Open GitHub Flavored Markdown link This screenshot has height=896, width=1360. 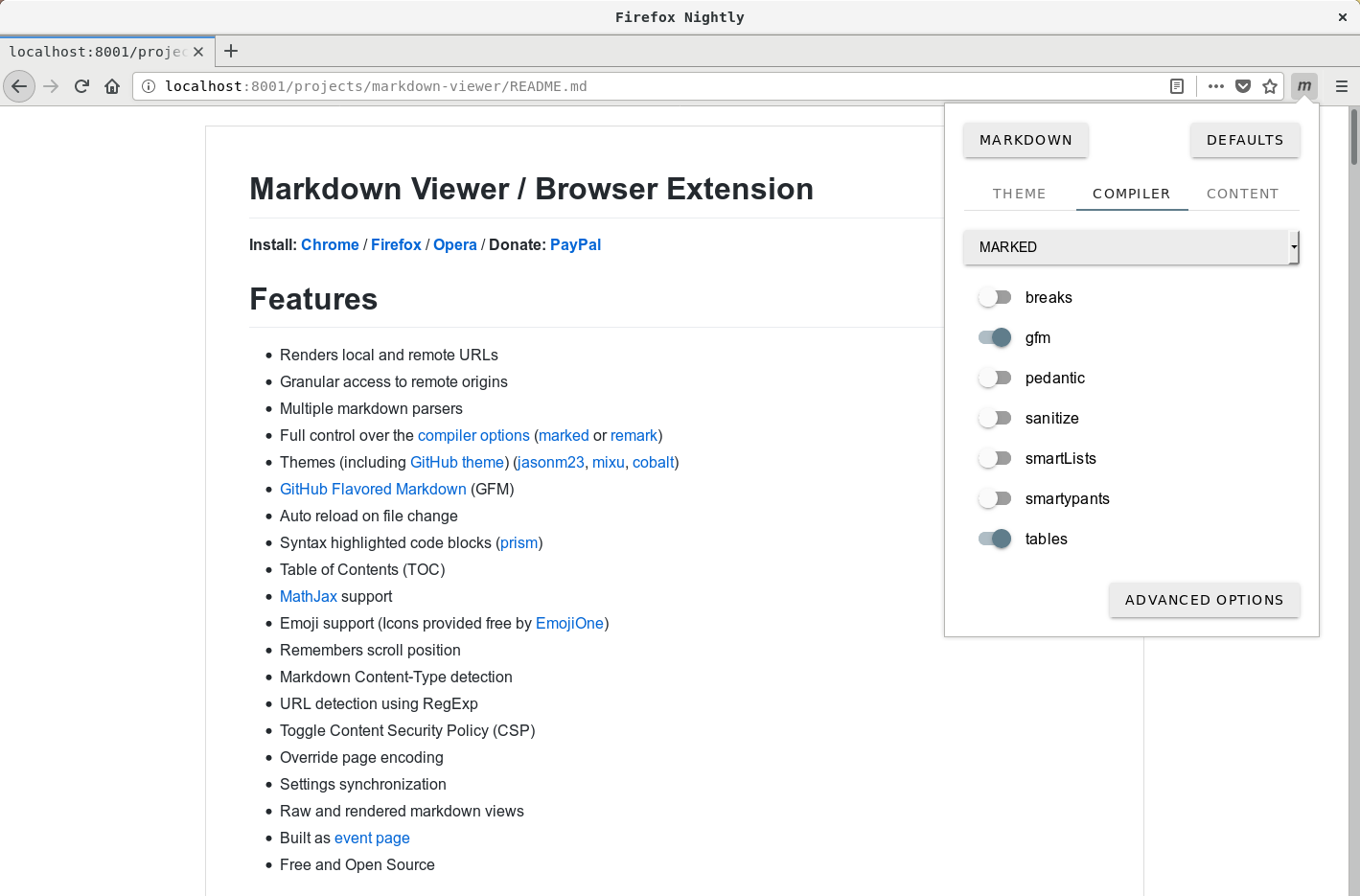click(x=373, y=489)
